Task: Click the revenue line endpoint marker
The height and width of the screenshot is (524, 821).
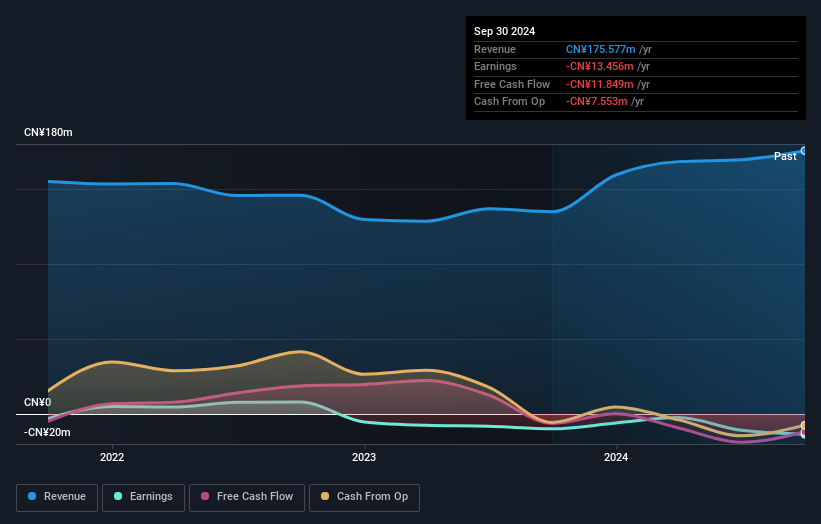Action: [804, 151]
